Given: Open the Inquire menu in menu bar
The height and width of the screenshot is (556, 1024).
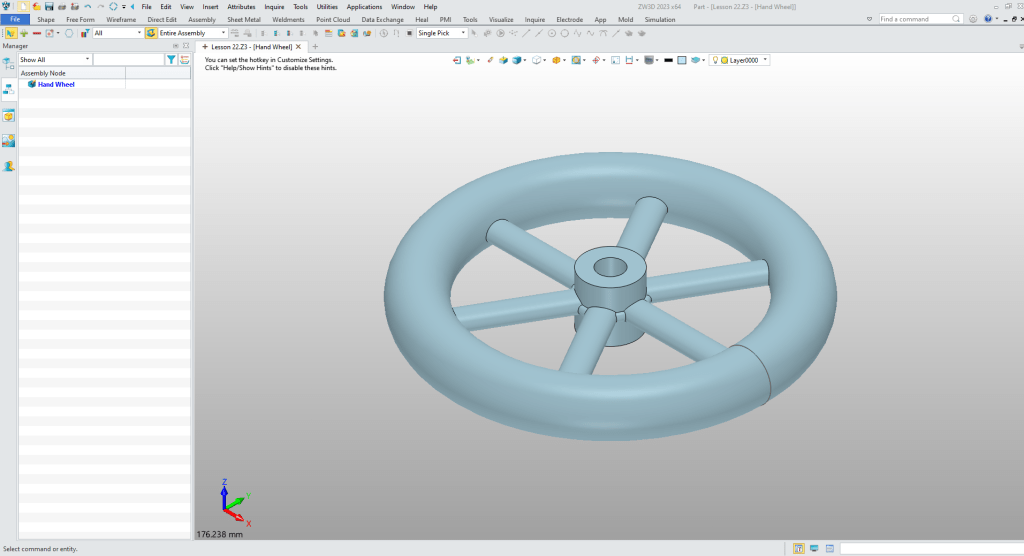Looking at the screenshot, I should click(x=274, y=6).
